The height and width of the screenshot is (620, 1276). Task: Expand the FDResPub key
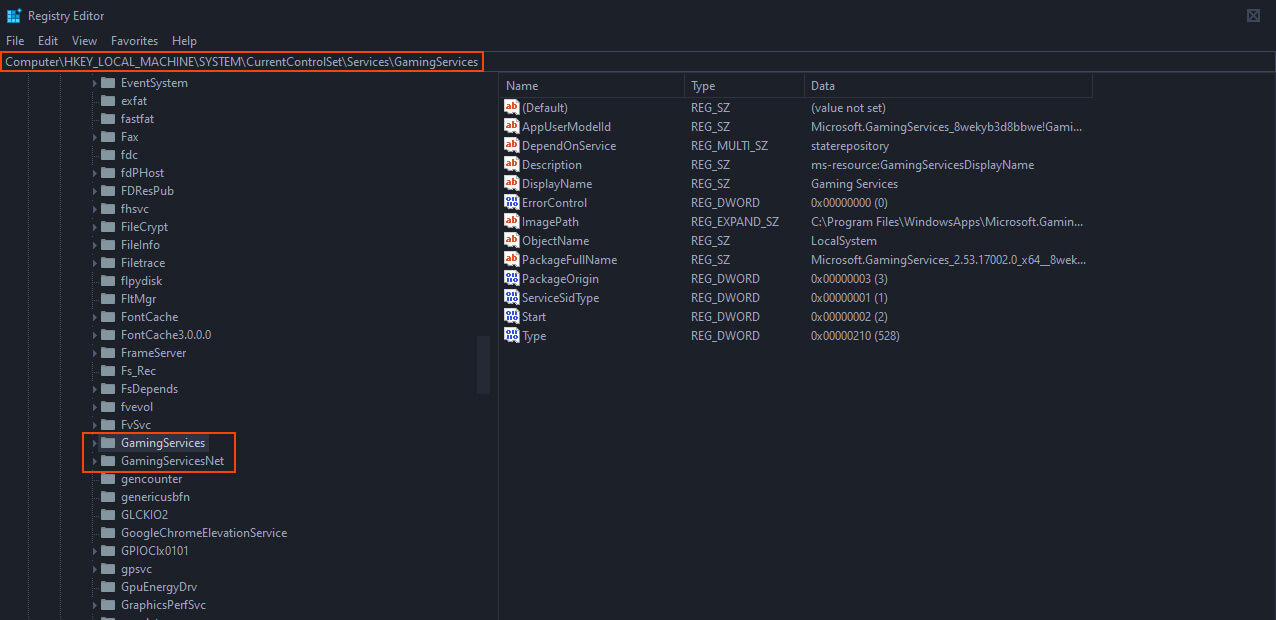(x=95, y=191)
